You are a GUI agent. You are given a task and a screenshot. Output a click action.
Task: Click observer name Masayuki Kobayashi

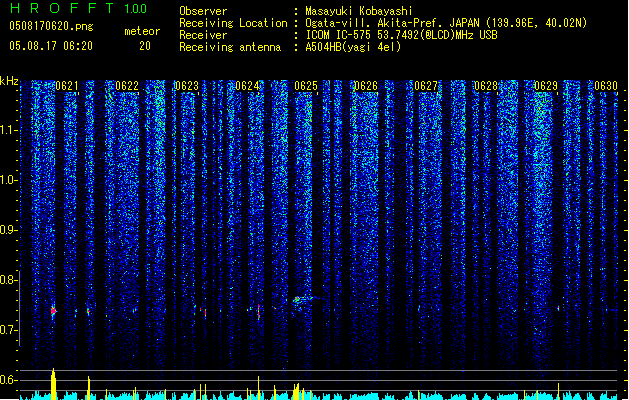point(359,11)
